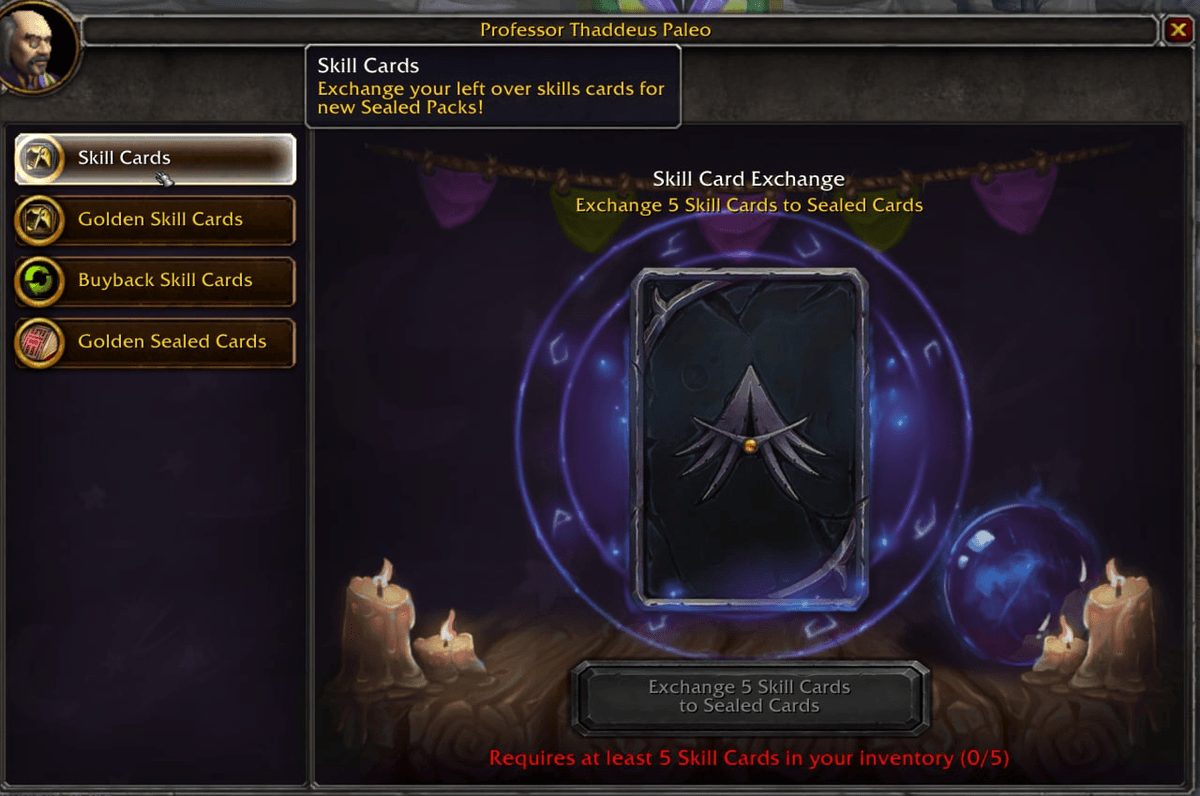Click the green arrows Buyback icon
The width and height of the screenshot is (1200, 796).
coord(41,281)
